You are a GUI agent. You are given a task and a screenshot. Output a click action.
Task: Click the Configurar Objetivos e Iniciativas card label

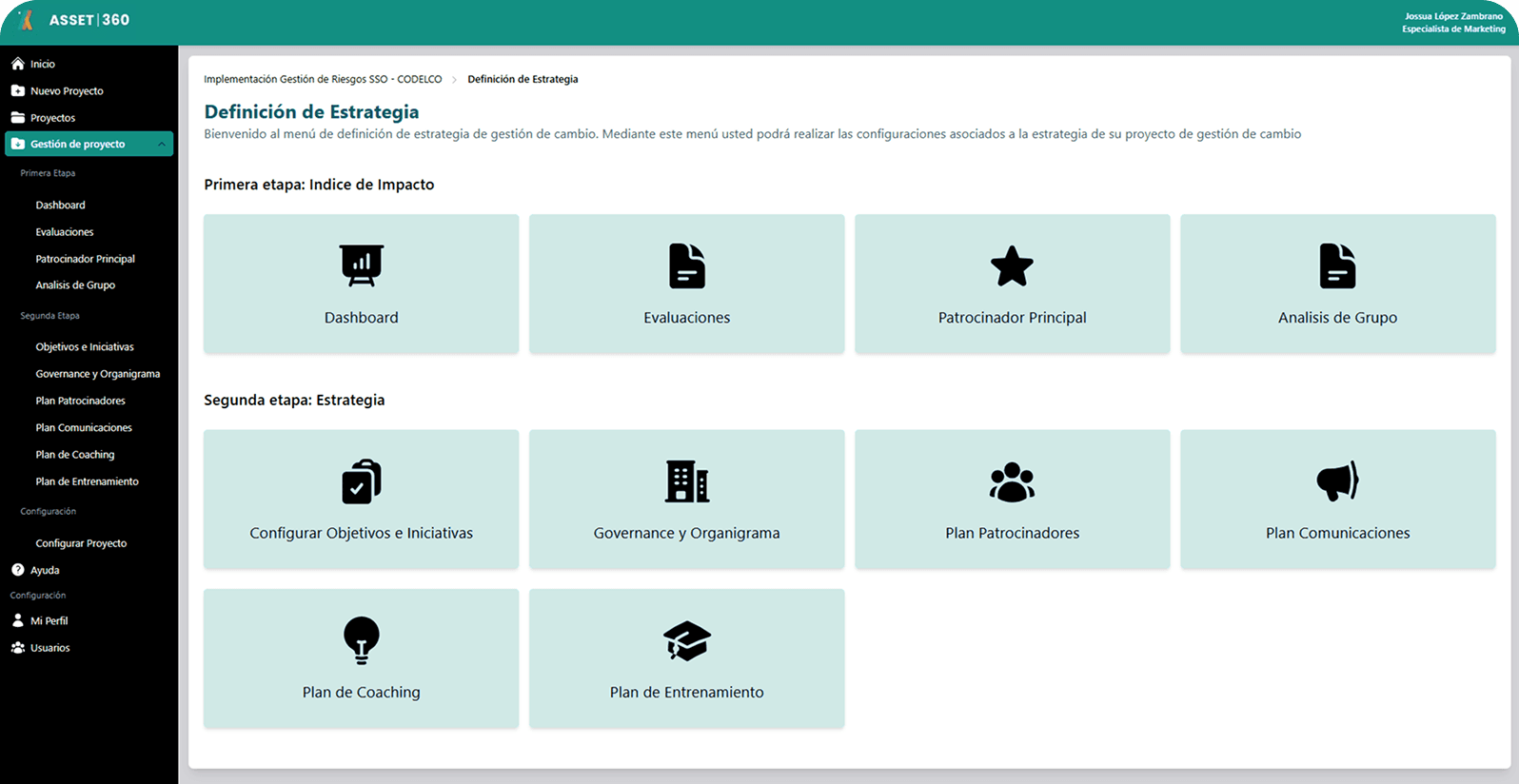(x=362, y=533)
